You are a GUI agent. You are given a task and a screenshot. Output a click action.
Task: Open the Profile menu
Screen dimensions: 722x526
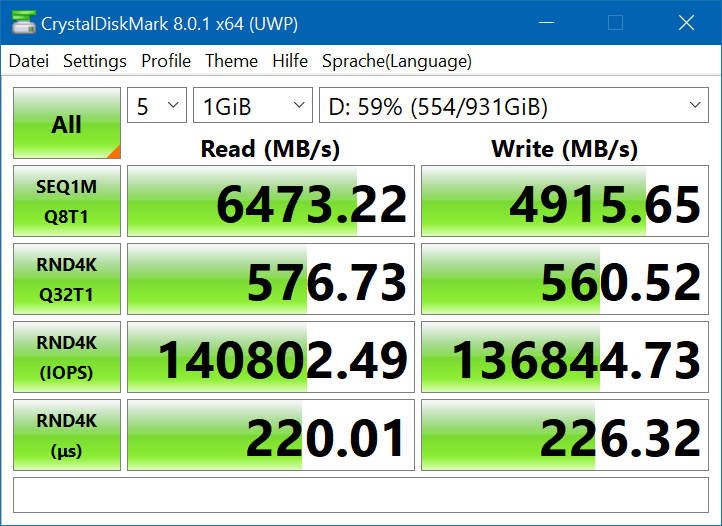(x=166, y=61)
